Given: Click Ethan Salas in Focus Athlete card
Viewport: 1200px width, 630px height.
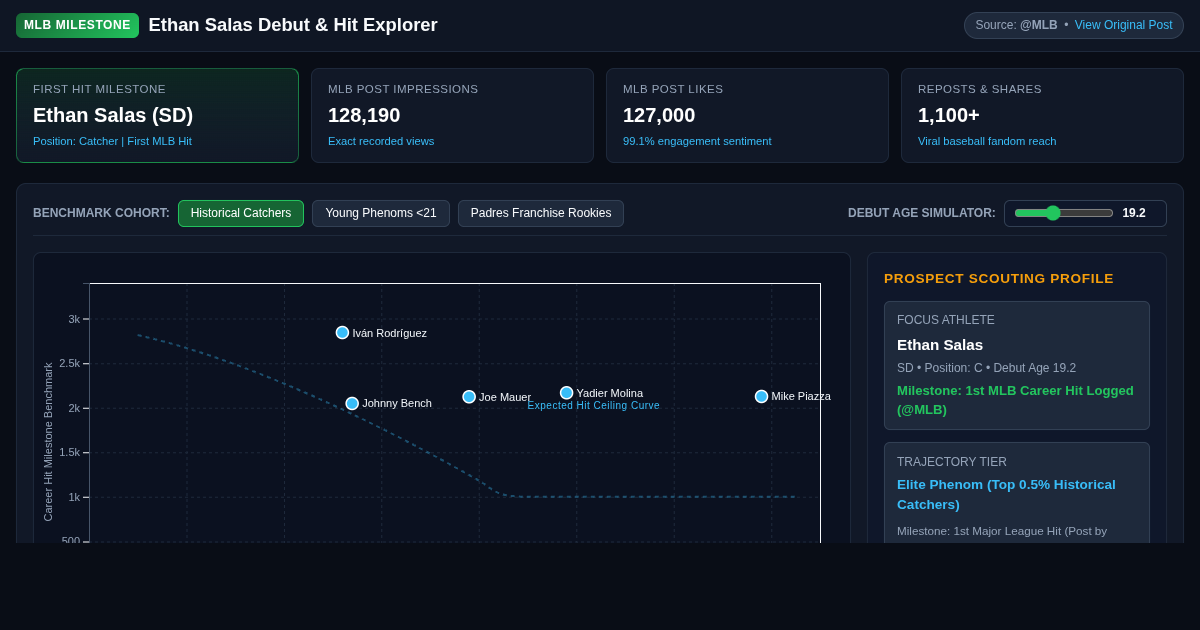Looking at the screenshot, I should click(940, 345).
